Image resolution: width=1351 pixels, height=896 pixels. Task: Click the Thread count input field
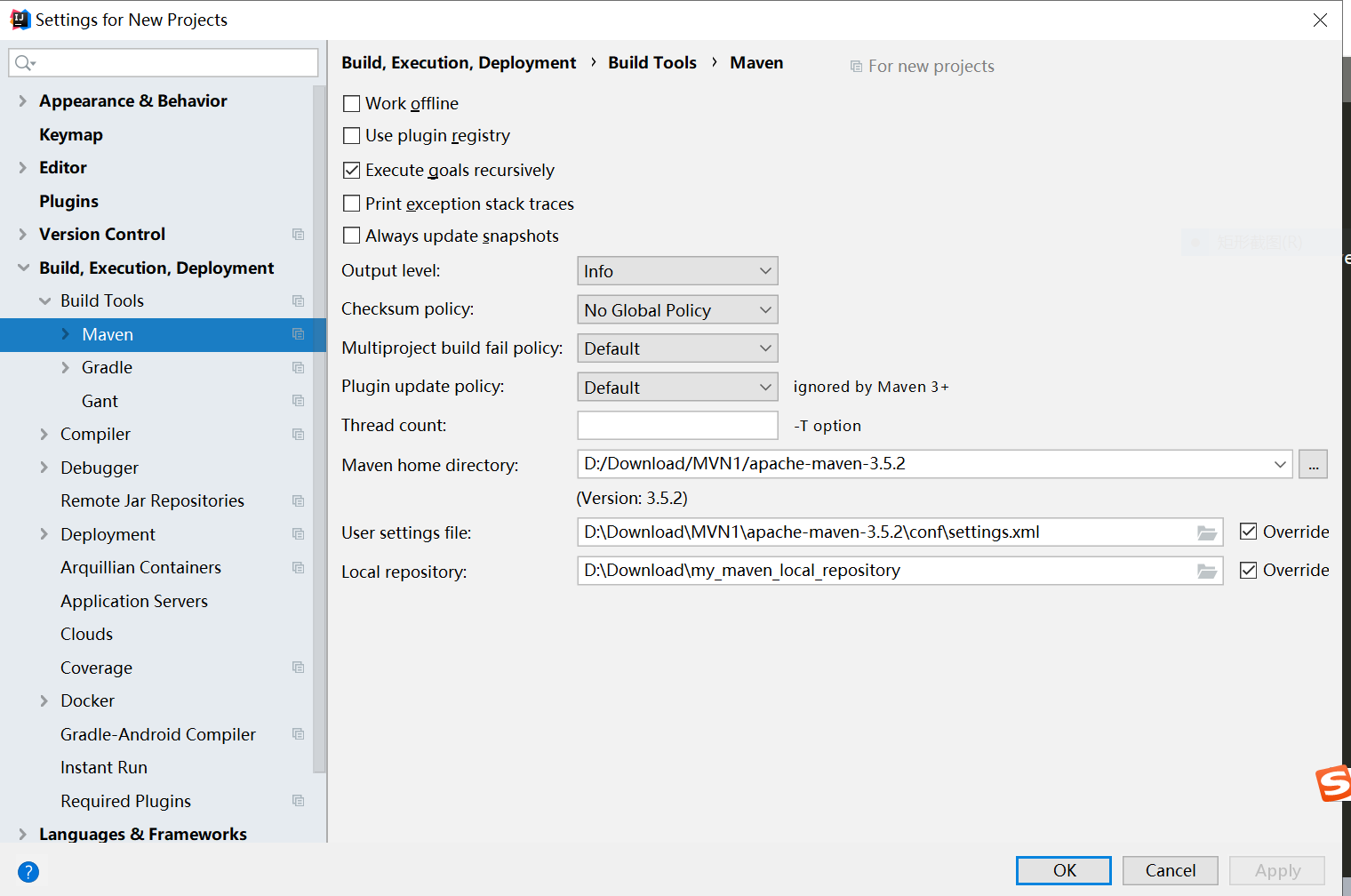(677, 426)
